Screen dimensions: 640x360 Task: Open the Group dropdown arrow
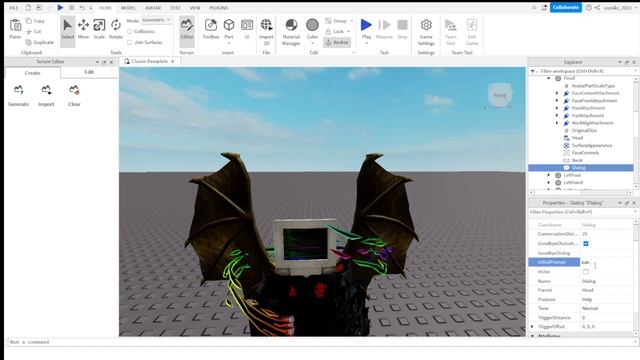(x=351, y=21)
